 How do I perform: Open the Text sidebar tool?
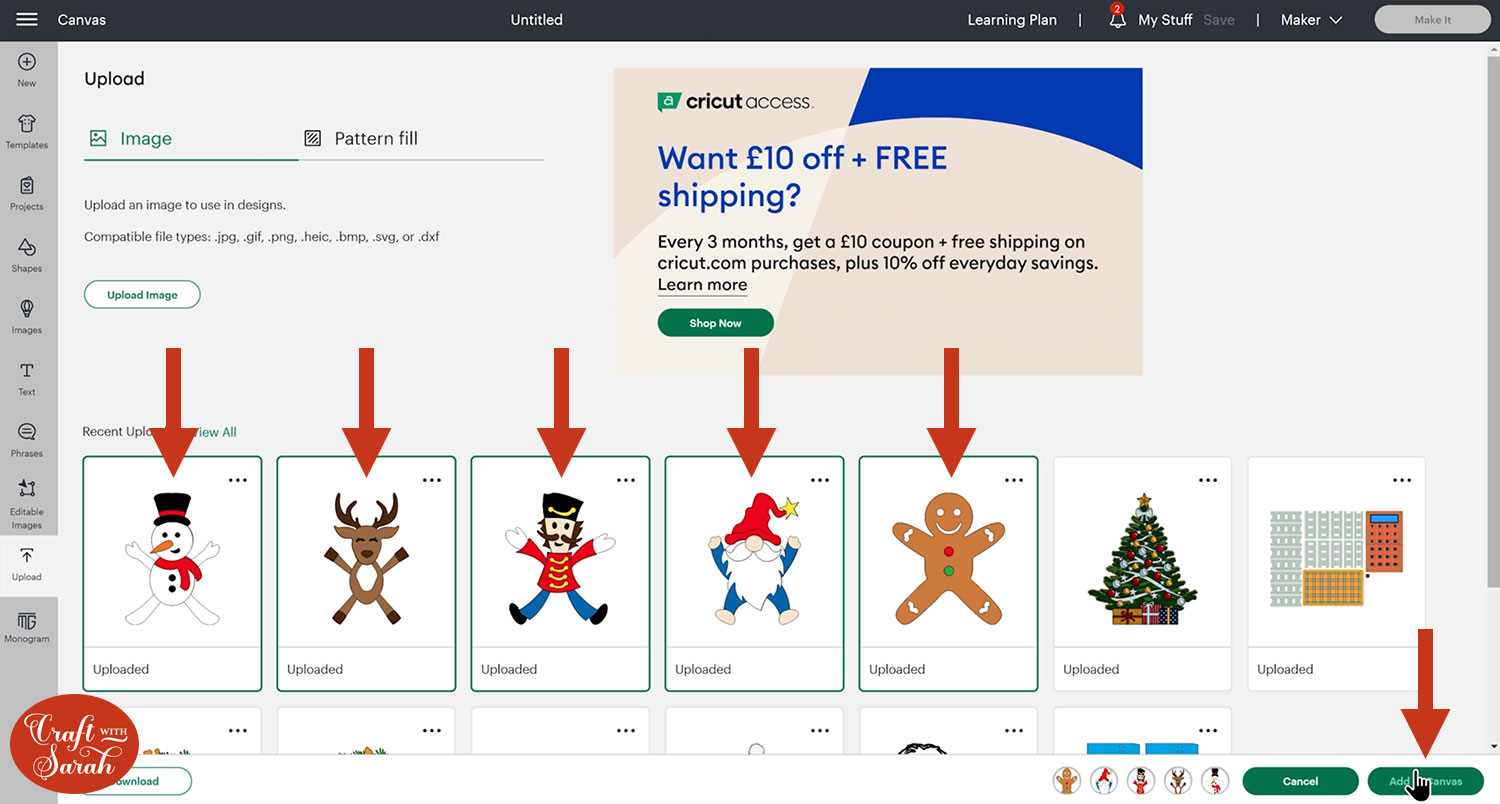[x=27, y=379]
